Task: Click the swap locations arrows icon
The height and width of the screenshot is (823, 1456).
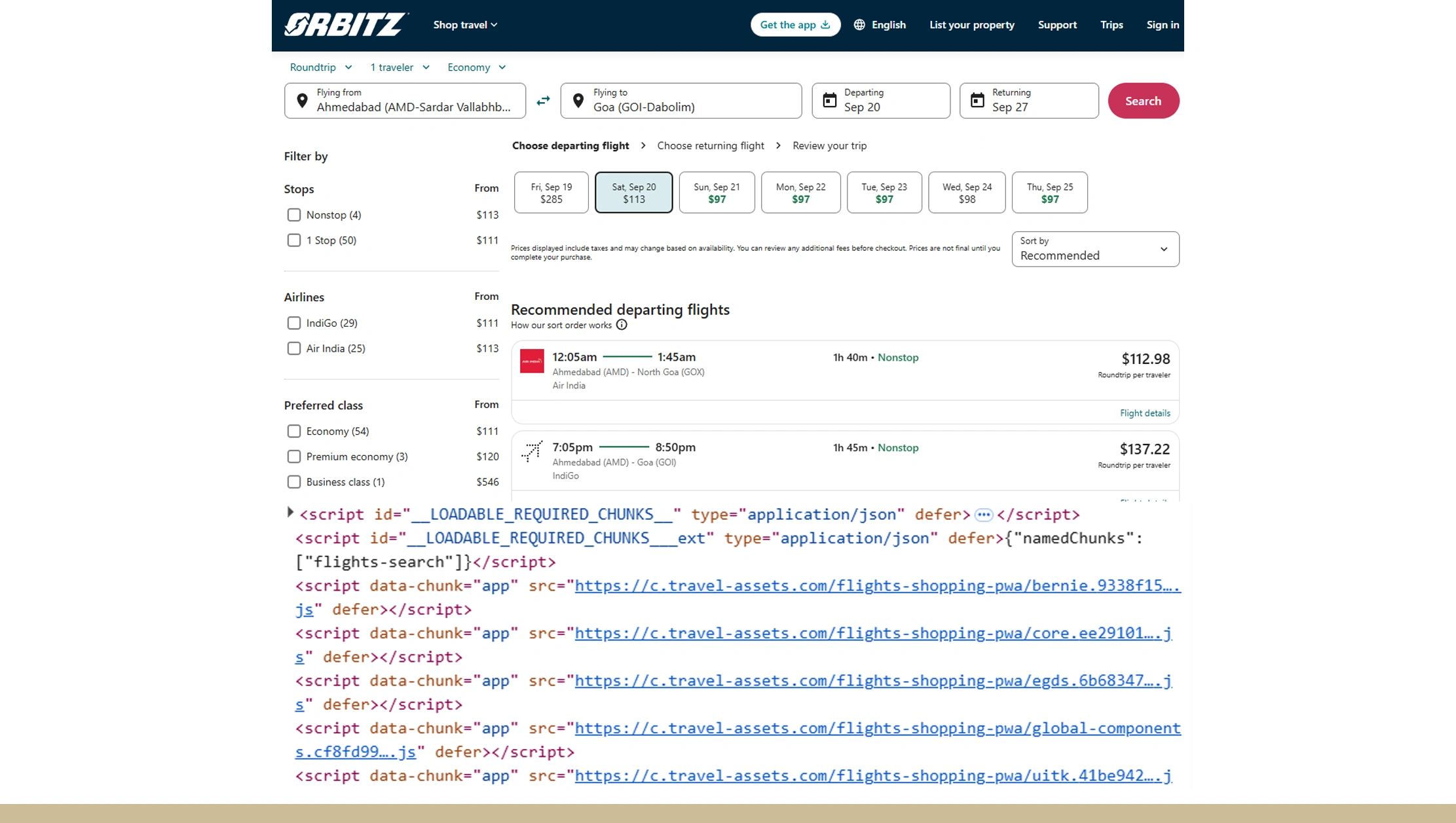Action: tap(542, 100)
